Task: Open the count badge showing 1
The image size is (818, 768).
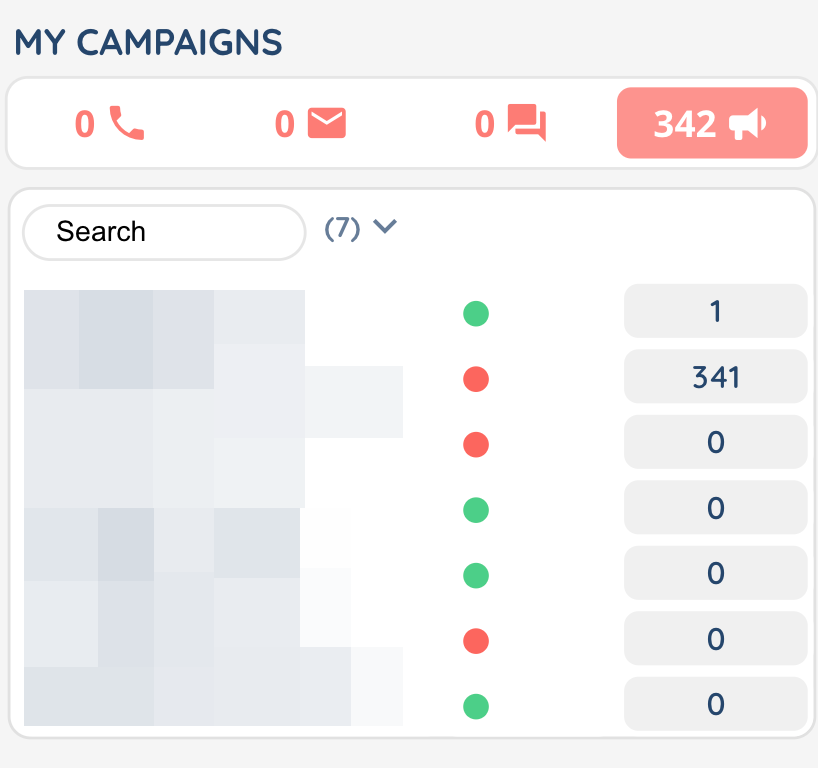Action: (x=715, y=312)
